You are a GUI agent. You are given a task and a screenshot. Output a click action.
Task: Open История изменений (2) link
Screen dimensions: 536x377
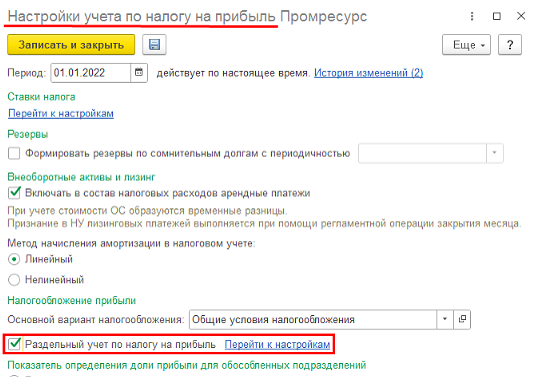tap(368, 73)
